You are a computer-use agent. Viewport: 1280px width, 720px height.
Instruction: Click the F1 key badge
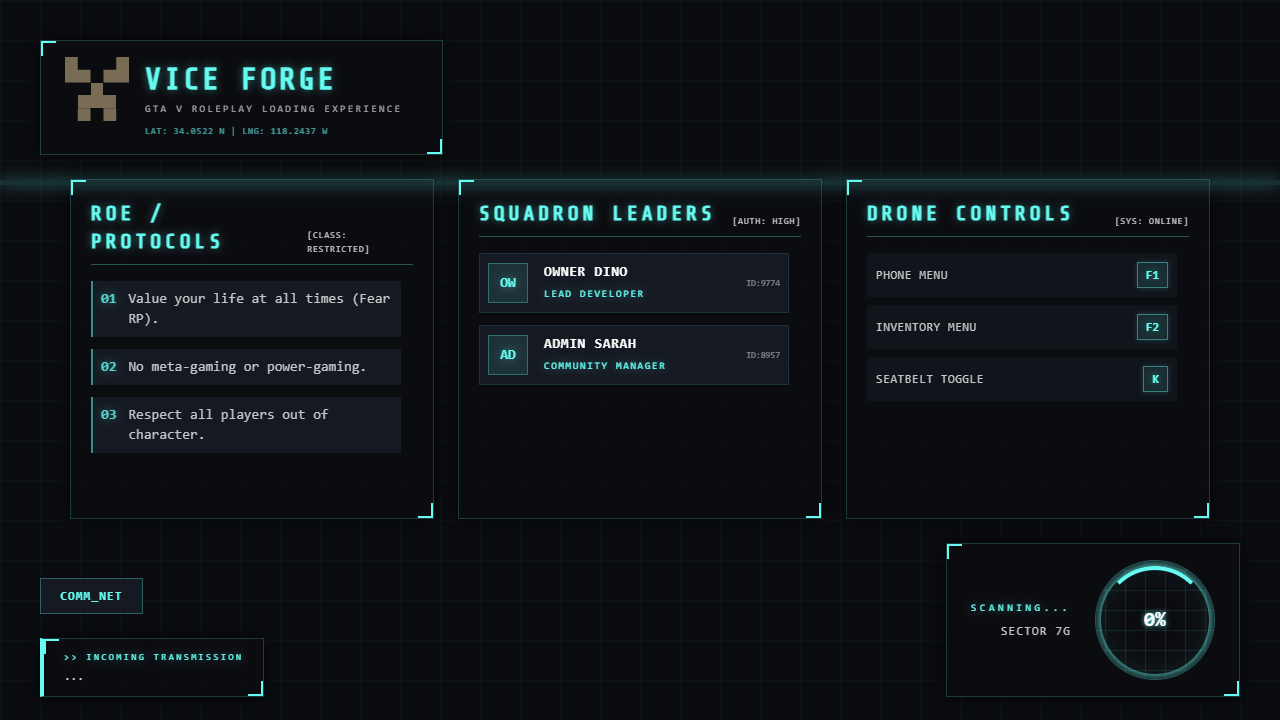click(1152, 275)
